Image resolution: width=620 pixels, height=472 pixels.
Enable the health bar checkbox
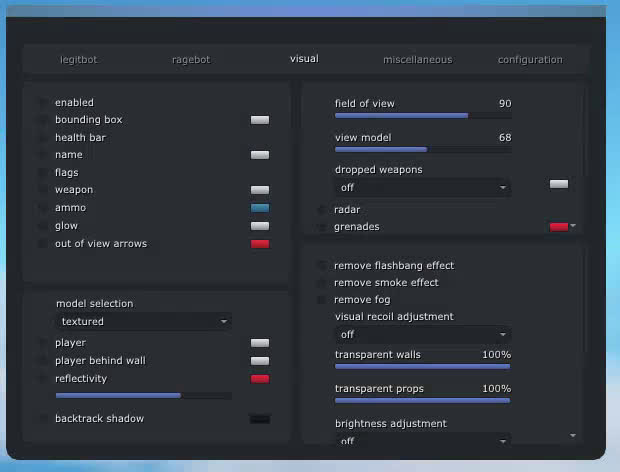[43, 138]
